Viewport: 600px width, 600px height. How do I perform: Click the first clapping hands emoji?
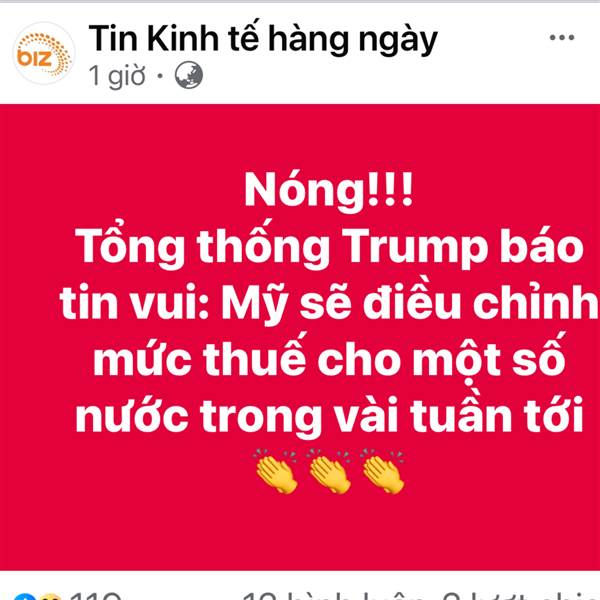276,471
